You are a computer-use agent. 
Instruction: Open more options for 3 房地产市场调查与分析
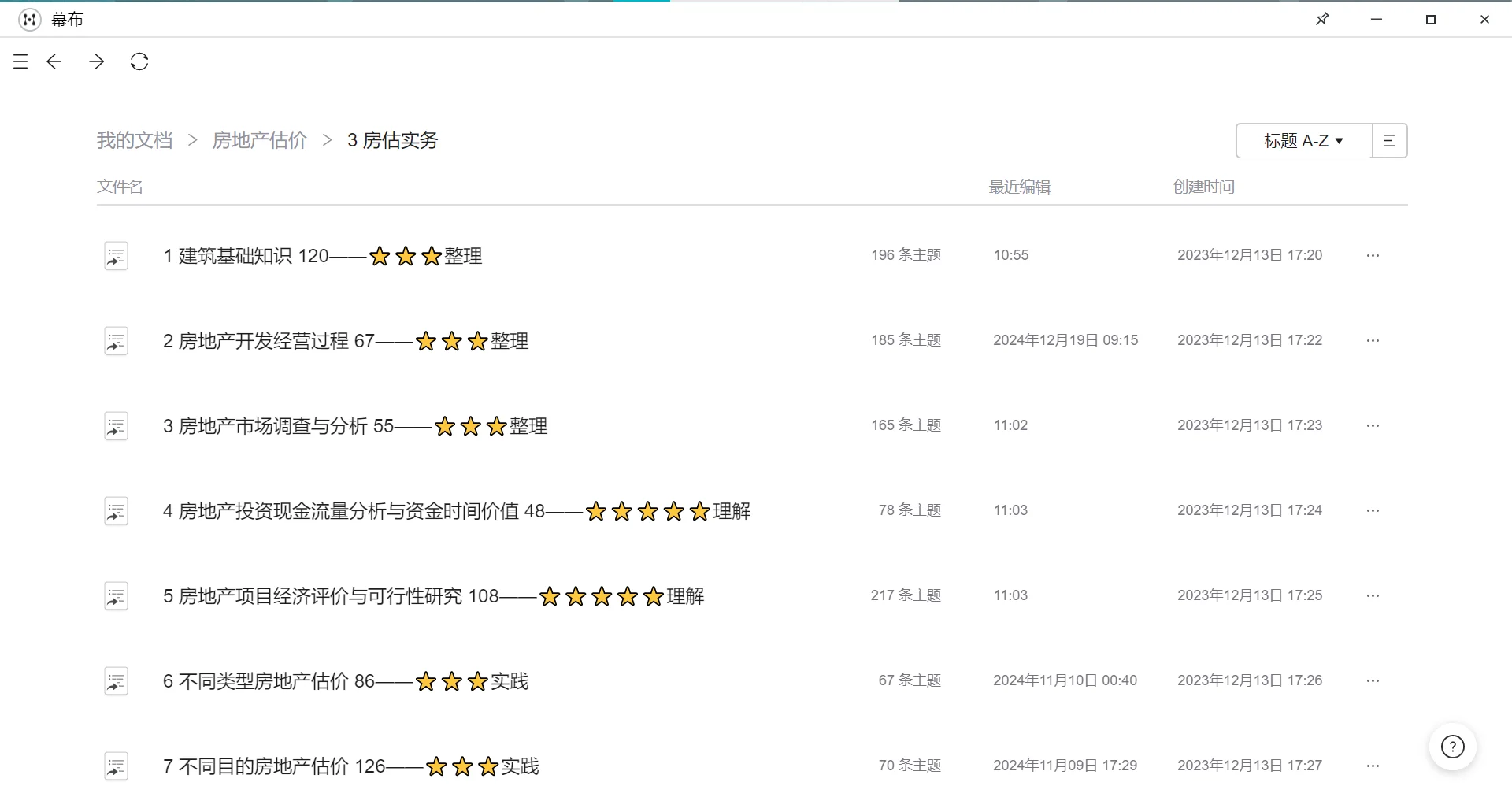click(1373, 425)
